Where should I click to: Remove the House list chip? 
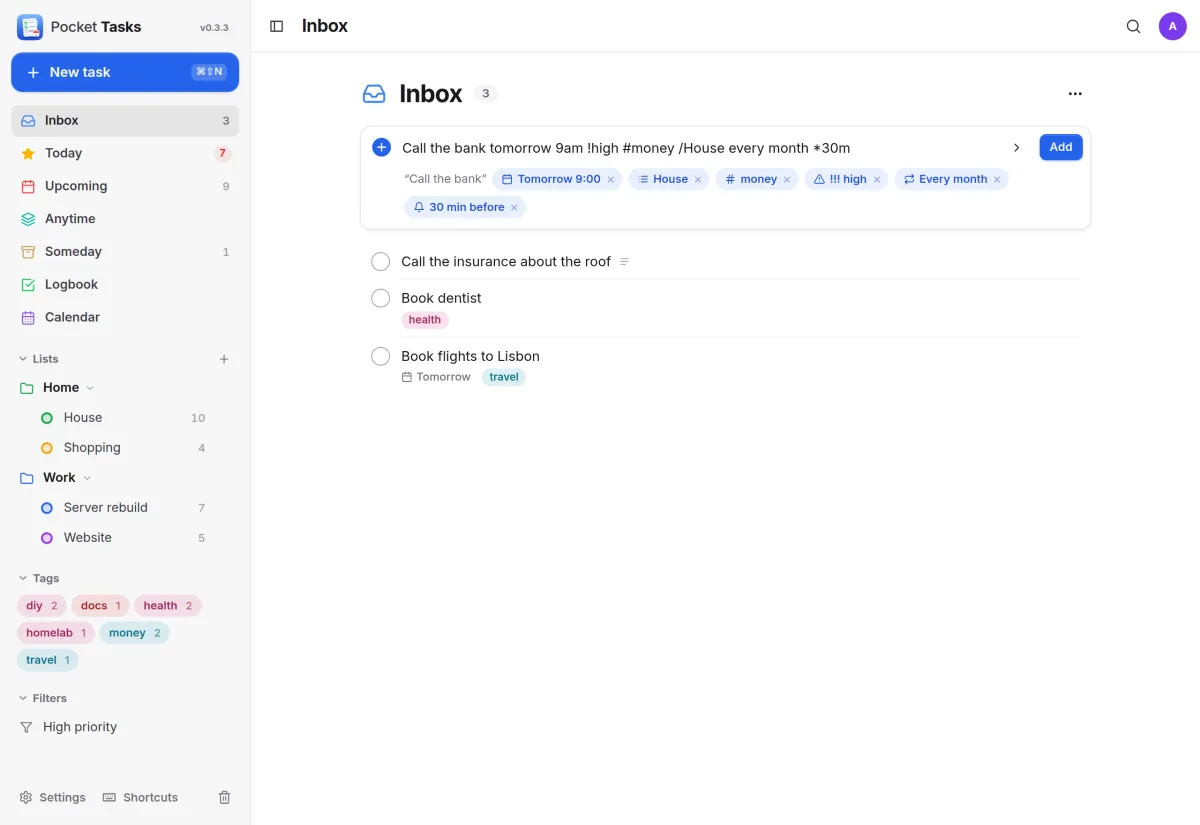pyautogui.click(x=698, y=180)
